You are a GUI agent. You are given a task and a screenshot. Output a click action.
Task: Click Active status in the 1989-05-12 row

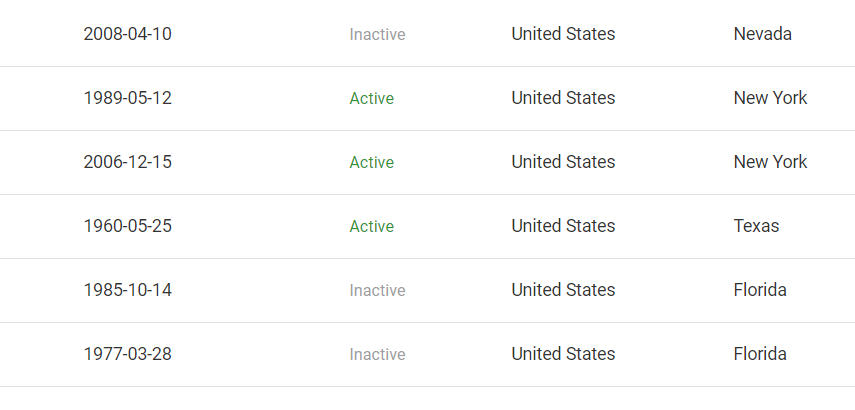371,99
